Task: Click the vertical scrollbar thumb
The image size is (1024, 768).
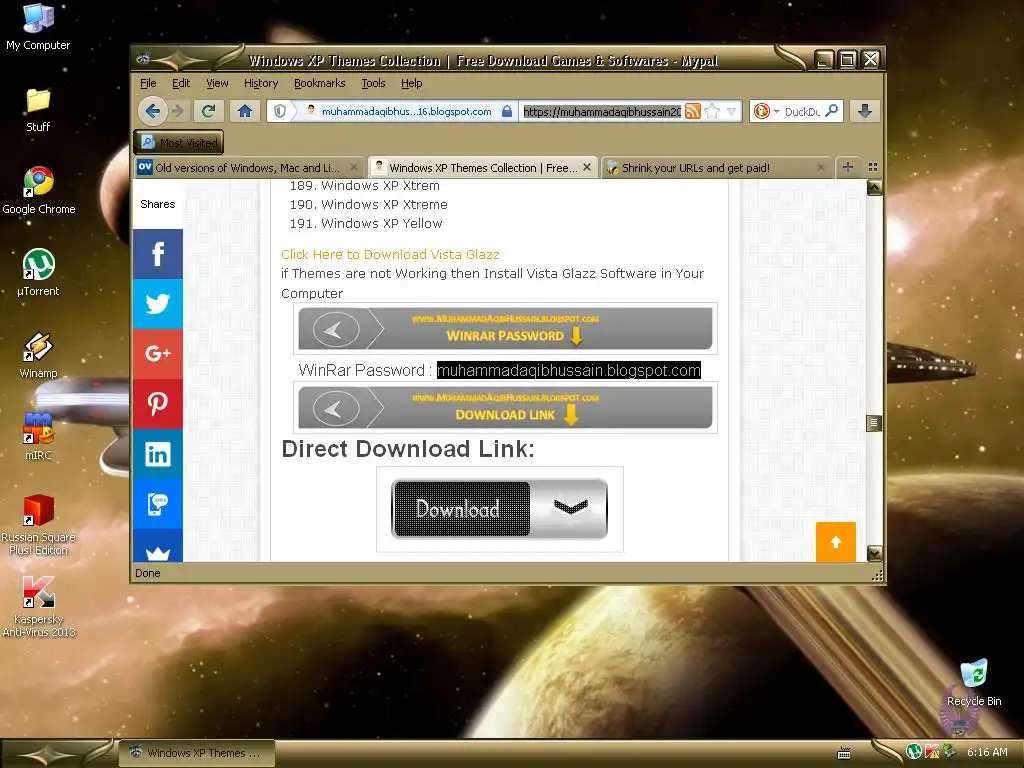Action: tap(874, 423)
